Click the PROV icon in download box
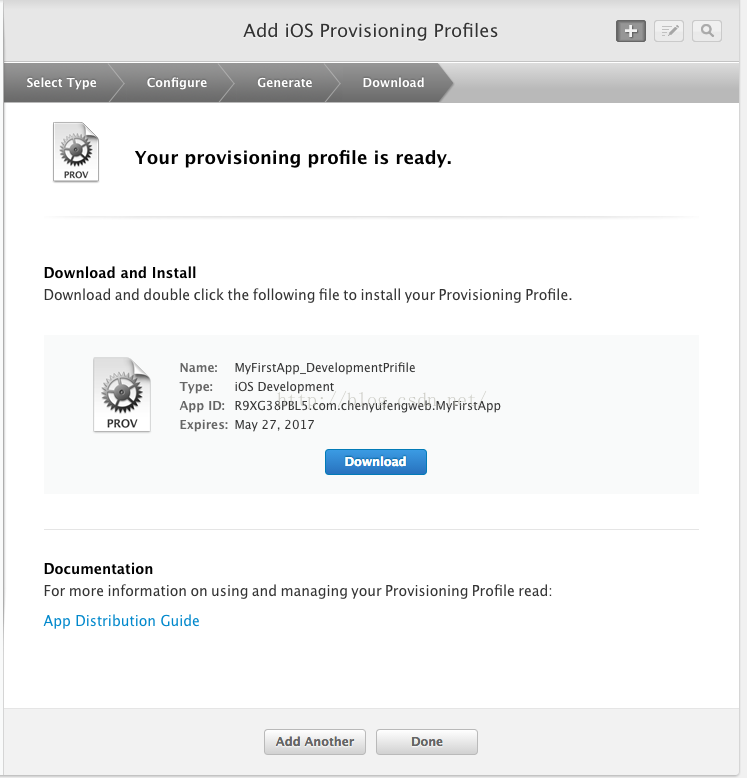 pyautogui.click(x=121, y=395)
